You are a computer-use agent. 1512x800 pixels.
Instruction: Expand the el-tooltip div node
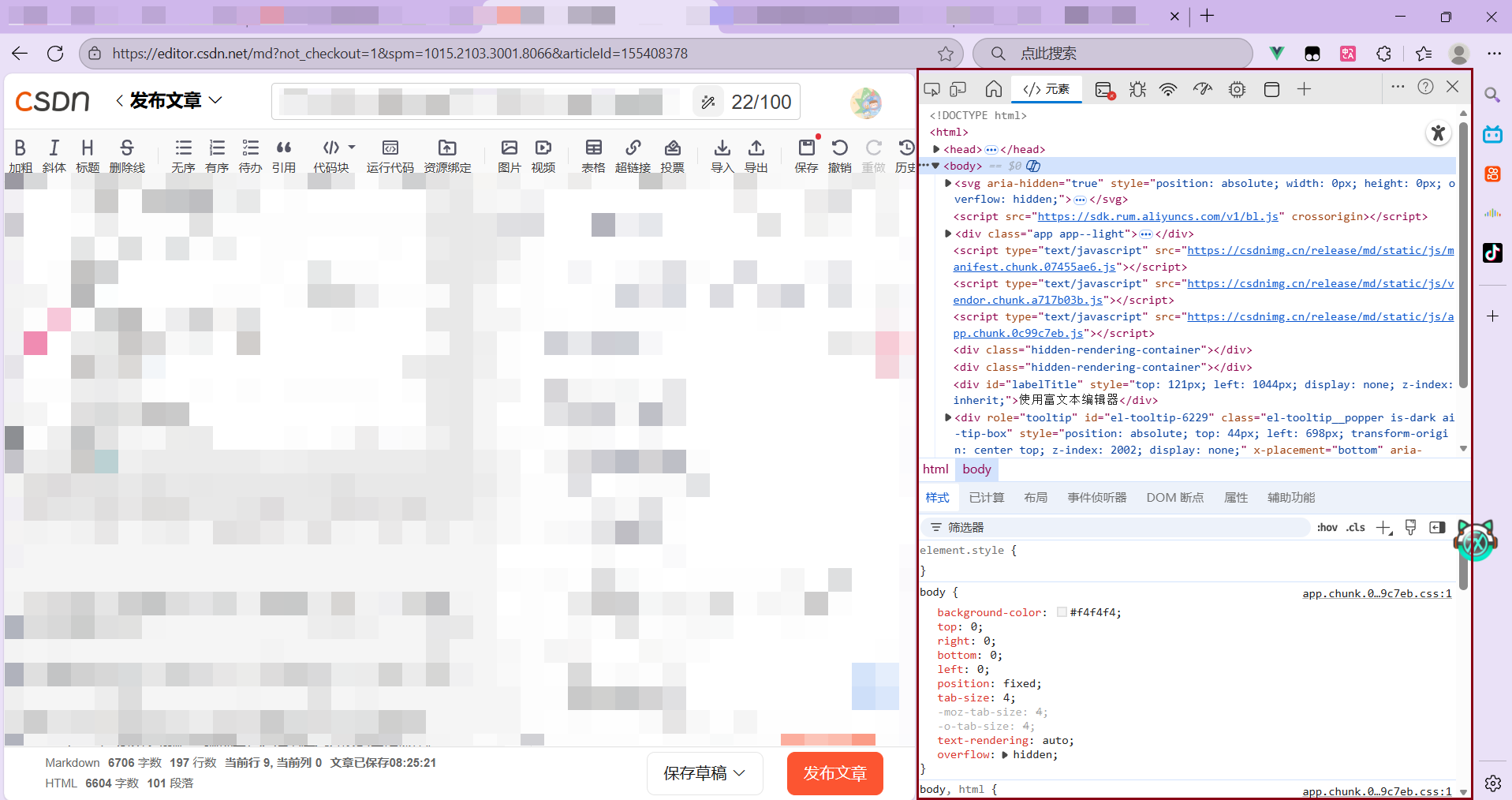click(x=948, y=417)
